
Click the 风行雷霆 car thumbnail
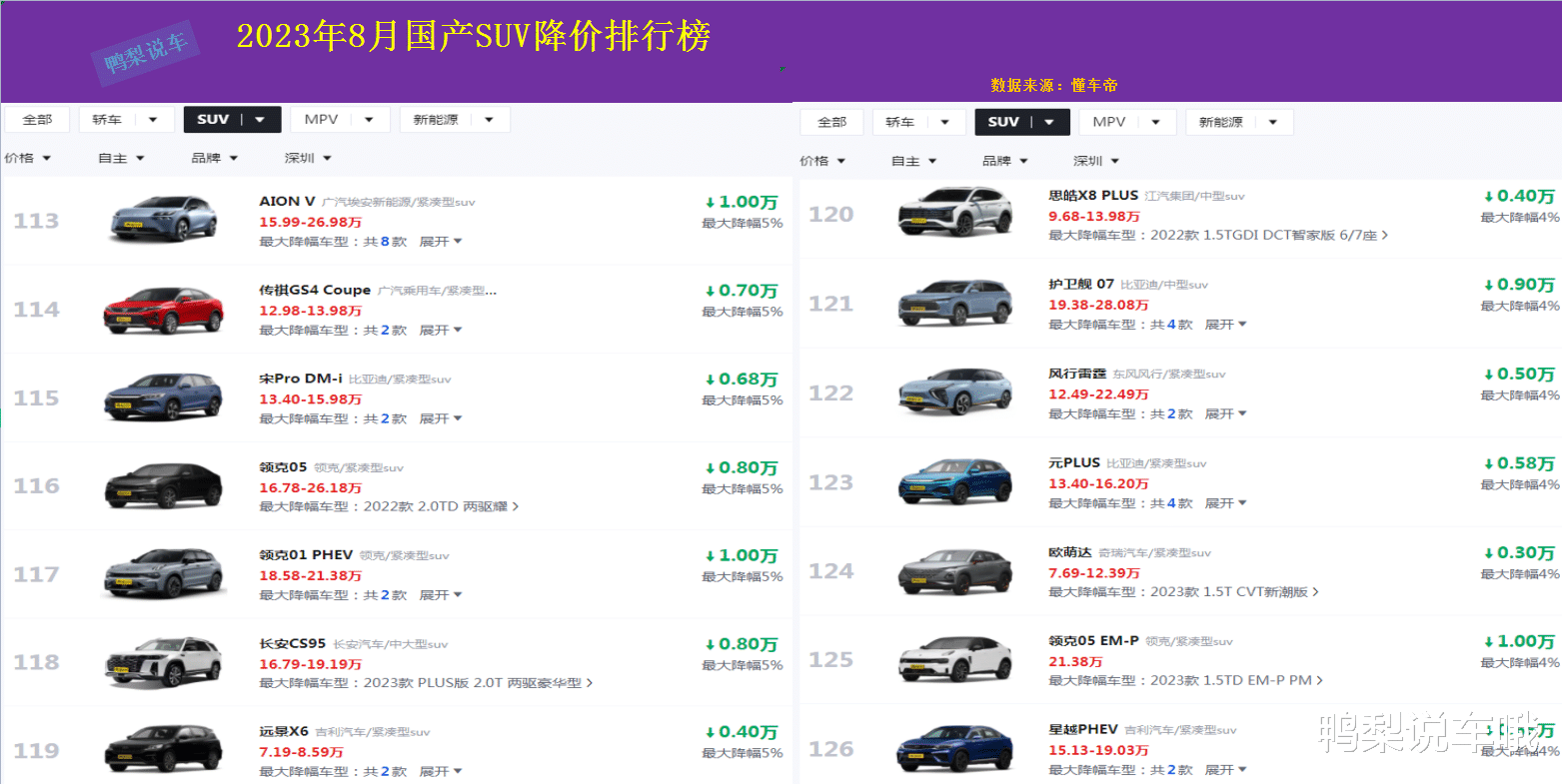956,392
